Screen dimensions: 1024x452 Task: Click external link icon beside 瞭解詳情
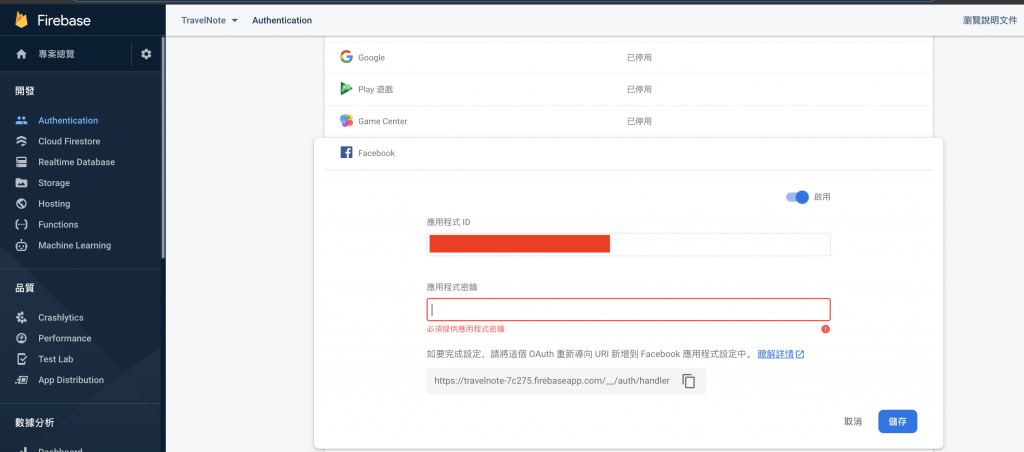coord(800,355)
